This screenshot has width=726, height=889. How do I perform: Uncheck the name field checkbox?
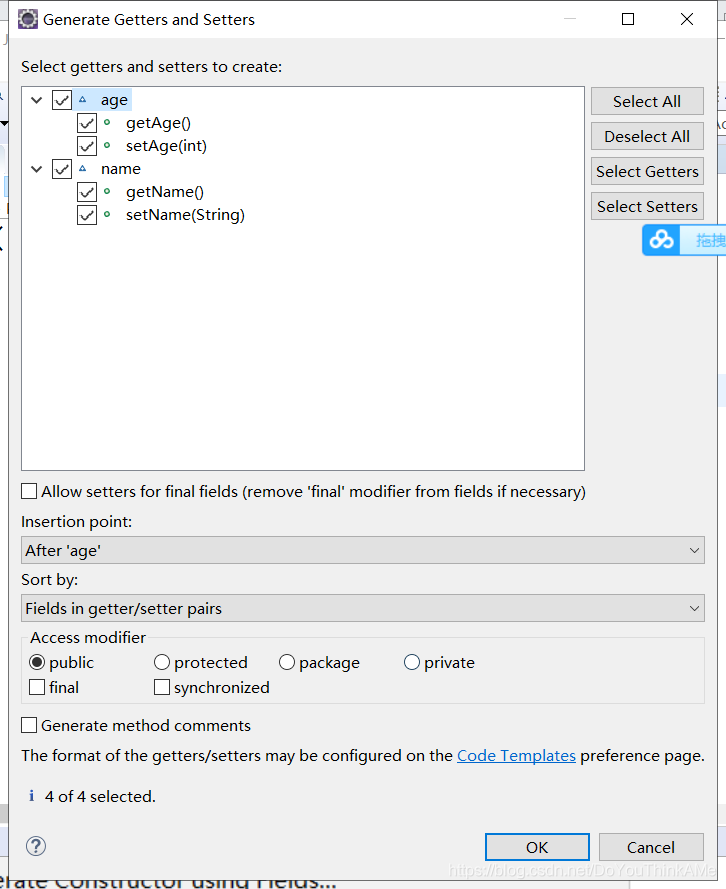tap(62, 169)
